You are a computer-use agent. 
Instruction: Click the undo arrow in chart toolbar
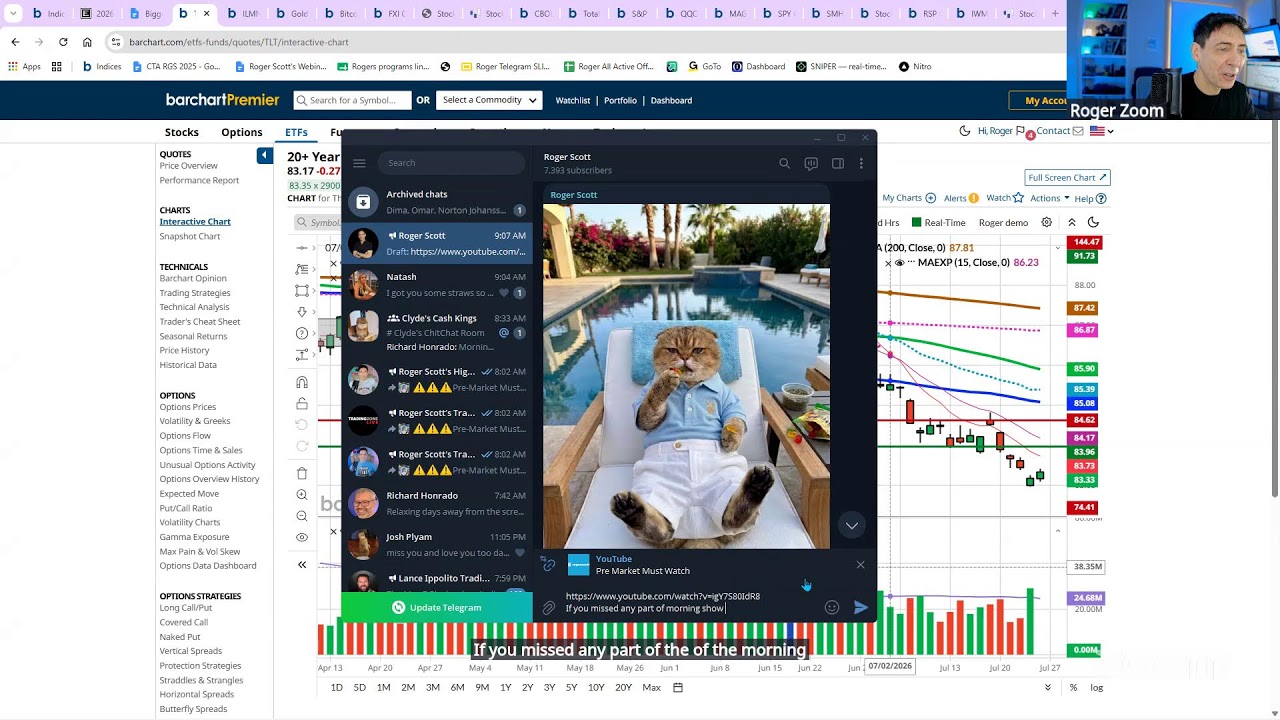tap(302, 425)
